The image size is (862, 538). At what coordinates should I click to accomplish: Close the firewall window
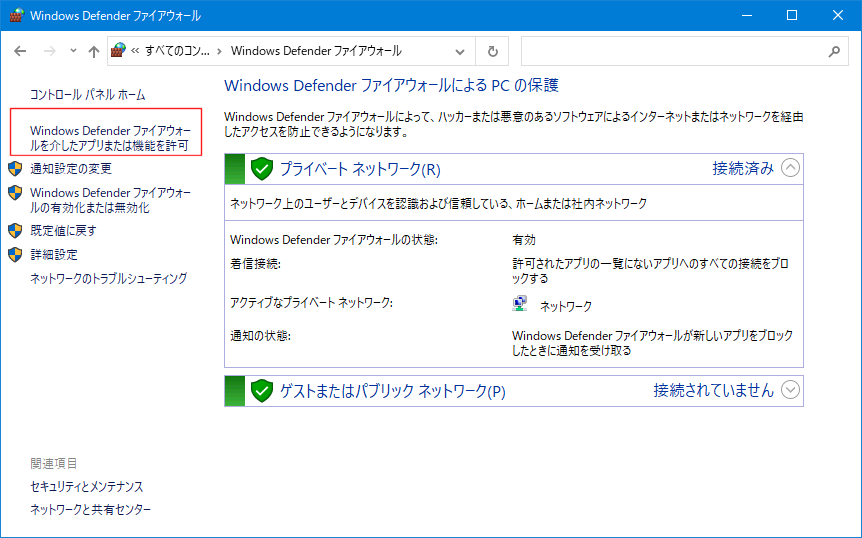pyautogui.click(x=838, y=15)
